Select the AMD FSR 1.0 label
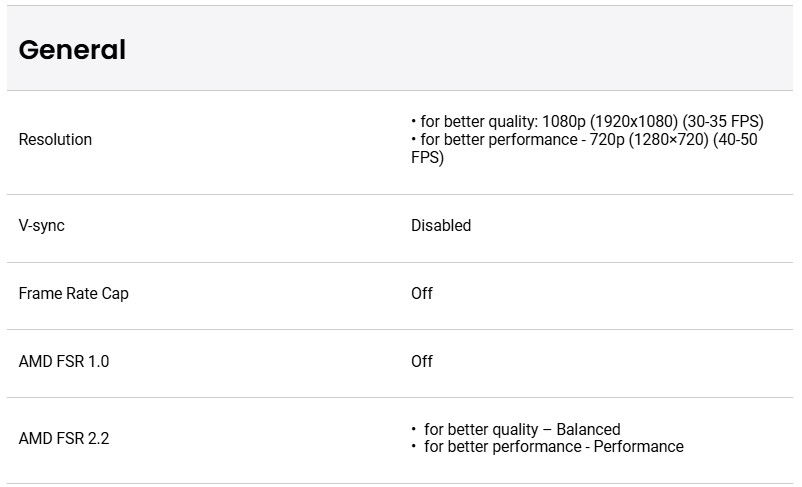The width and height of the screenshot is (802, 487). [64, 362]
